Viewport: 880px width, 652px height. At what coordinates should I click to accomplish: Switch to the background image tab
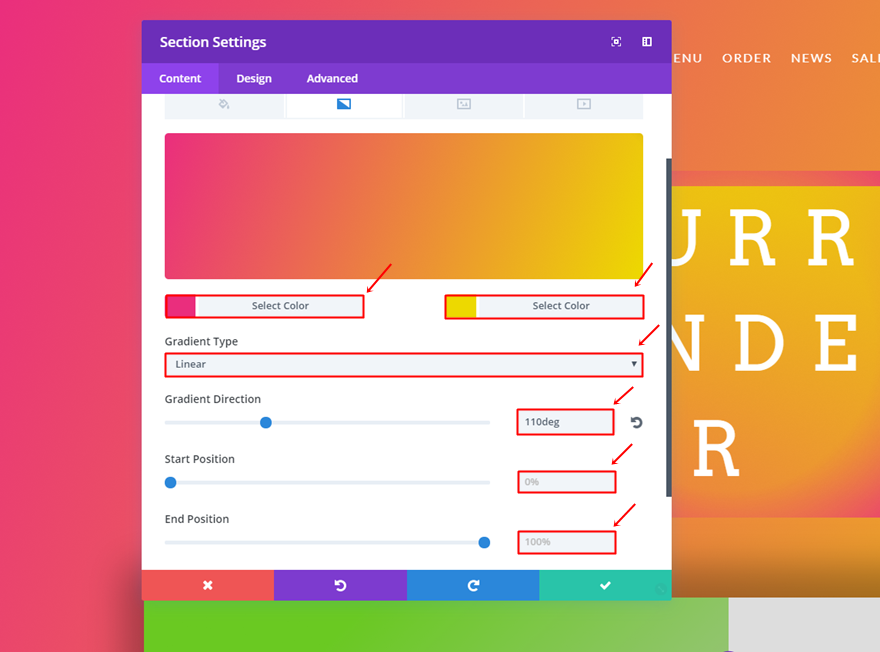[x=464, y=105]
